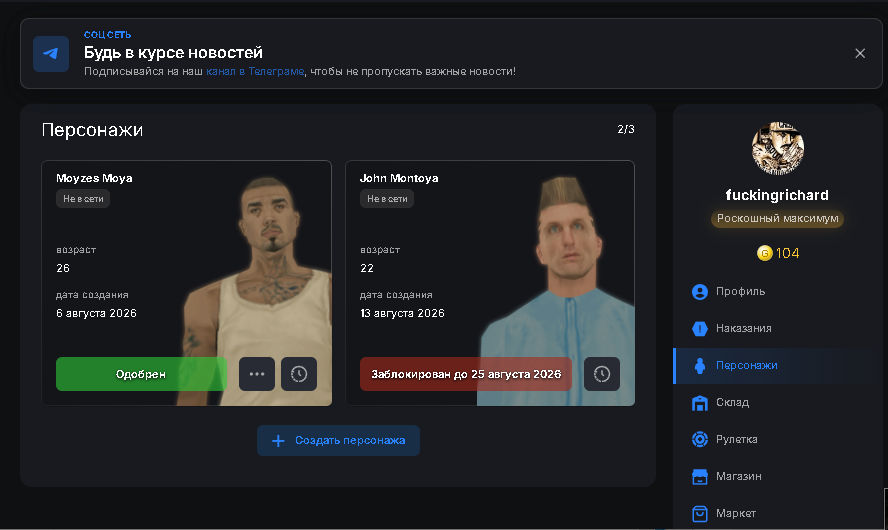
Task: Click the Telegram paper plane icon
Action: 51,54
